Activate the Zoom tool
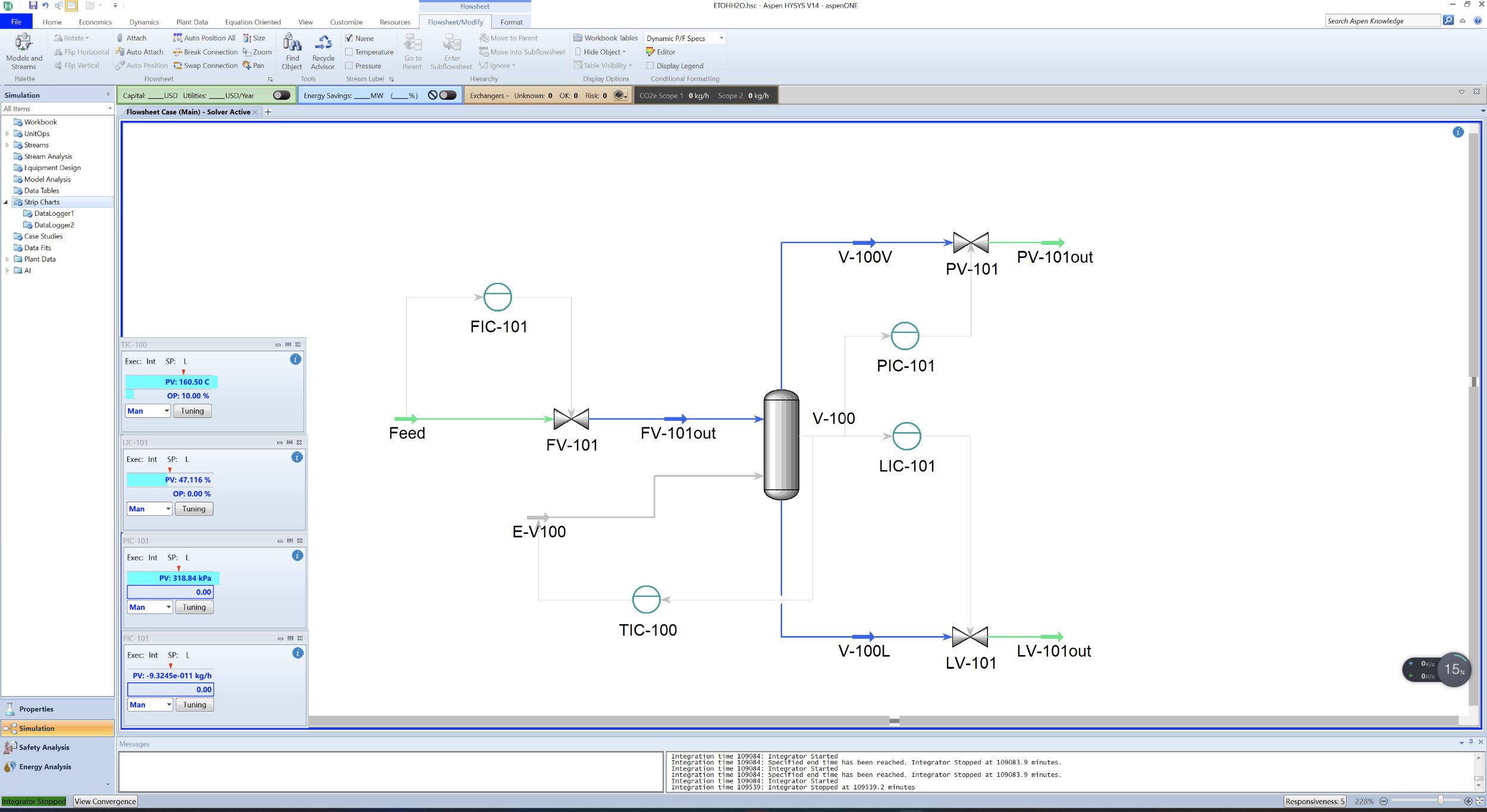The image size is (1487, 812). (257, 52)
